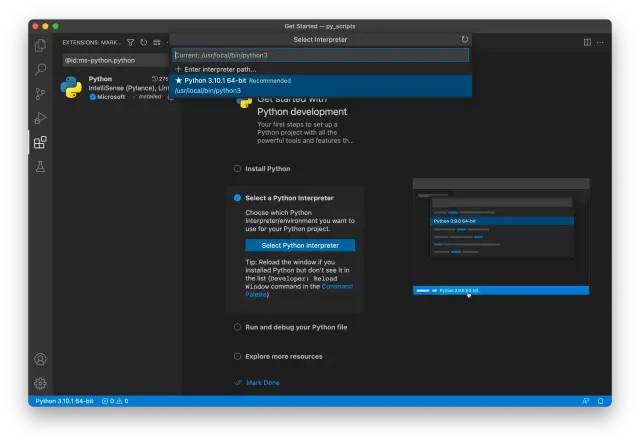The image size is (640, 444).
Task: Click the Microsoft verified publisher badge
Action: 92,97
